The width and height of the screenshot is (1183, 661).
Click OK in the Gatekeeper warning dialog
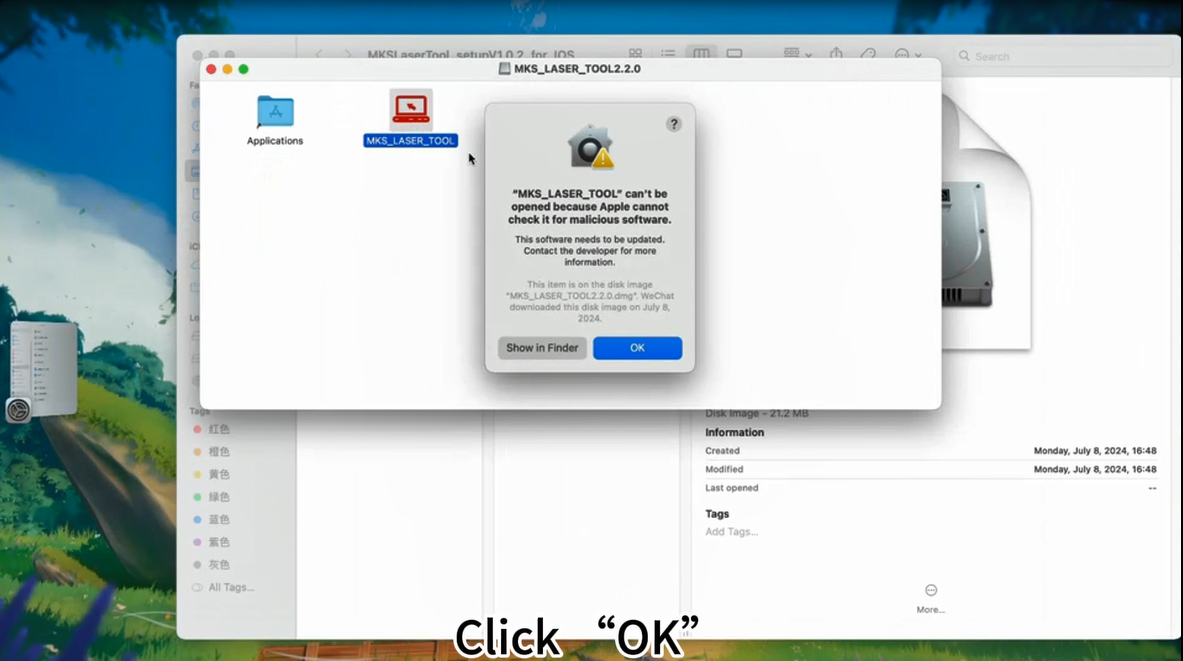click(x=638, y=348)
